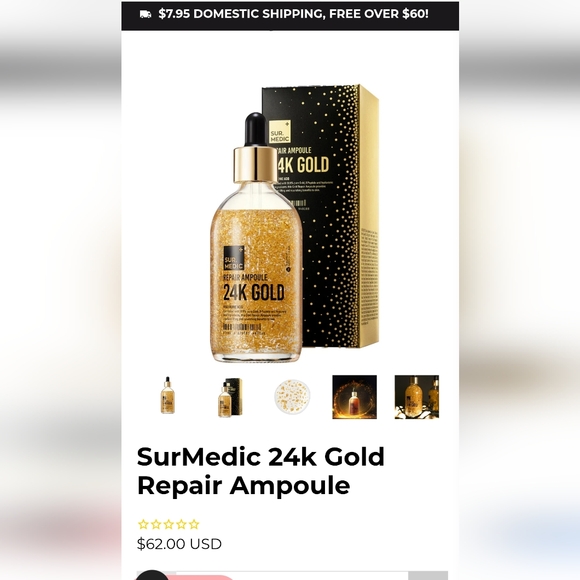Click the third rating star

tap(169, 524)
